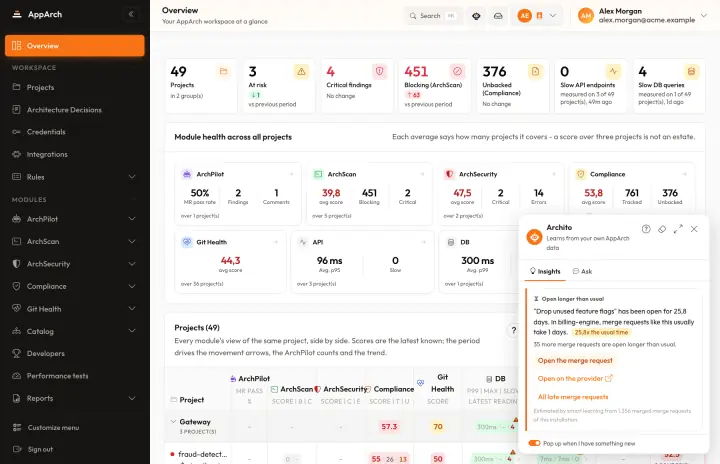The width and height of the screenshot is (720, 464).
Task: Click the Compliance badge icon in module health
Action: pos(580,174)
